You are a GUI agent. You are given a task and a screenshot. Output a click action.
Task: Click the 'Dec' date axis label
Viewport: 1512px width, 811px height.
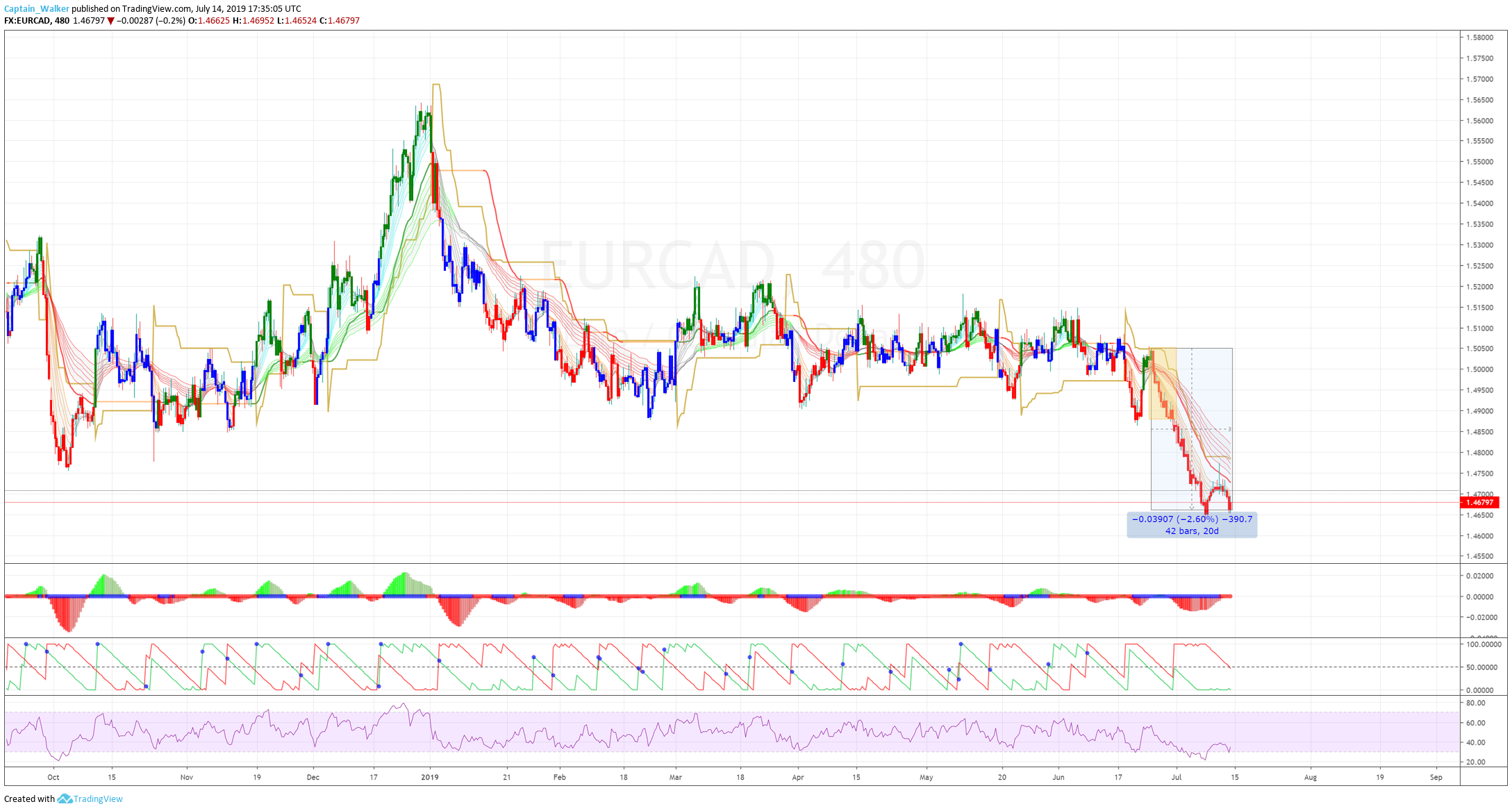point(313,778)
